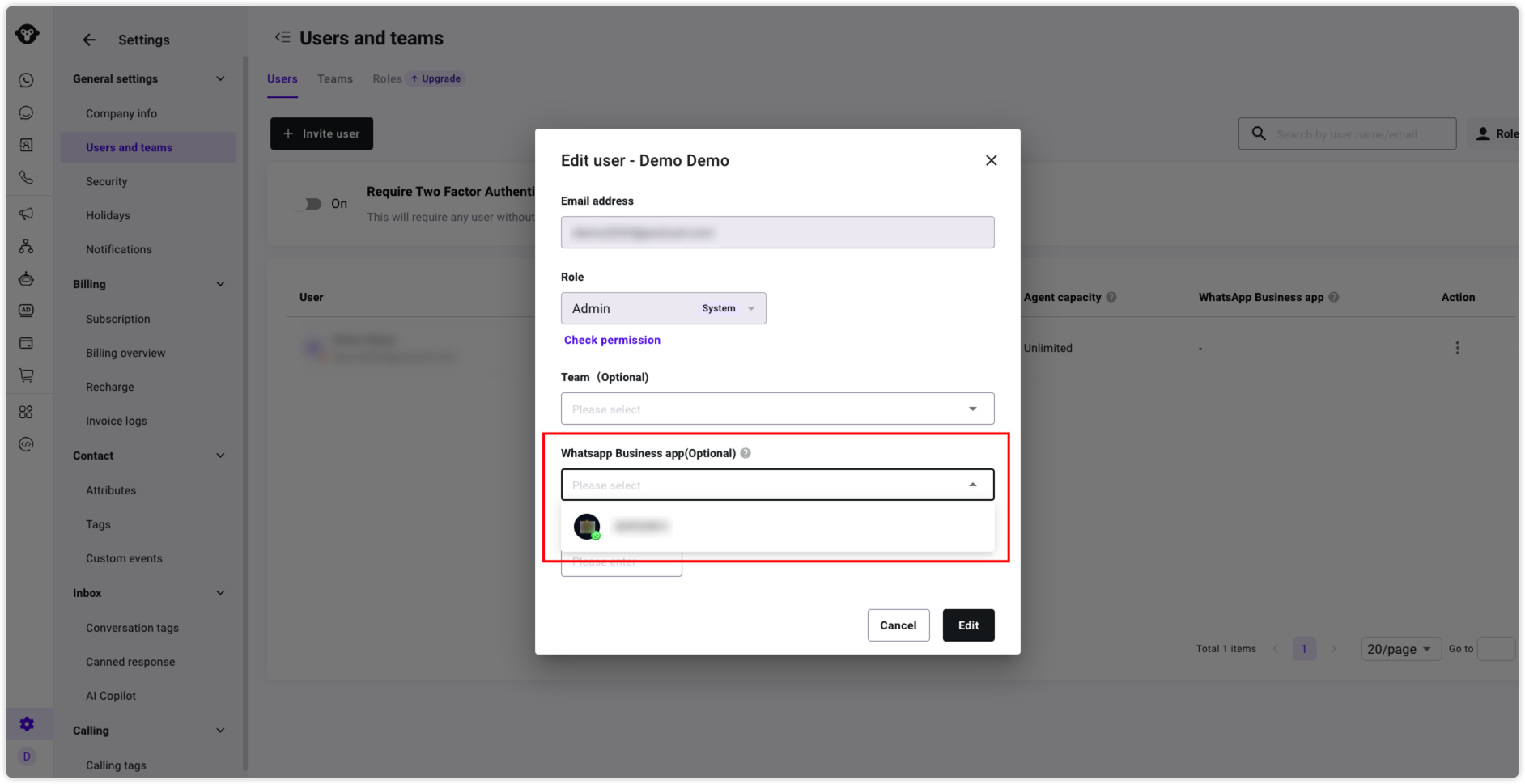Screen dimensions: 1525x784
Task: Click the Check permission link
Action: pyautogui.click(x=612, y=340)
